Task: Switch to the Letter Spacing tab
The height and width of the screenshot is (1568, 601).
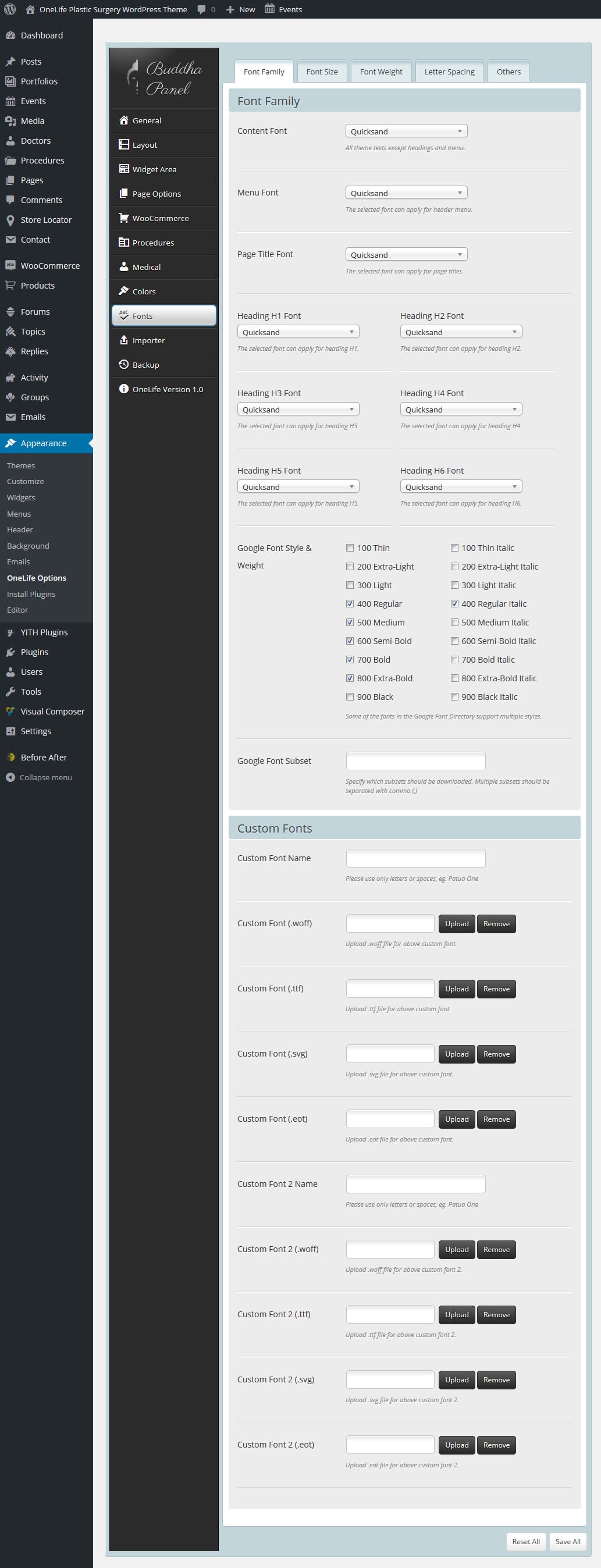Action: (449, 72)
